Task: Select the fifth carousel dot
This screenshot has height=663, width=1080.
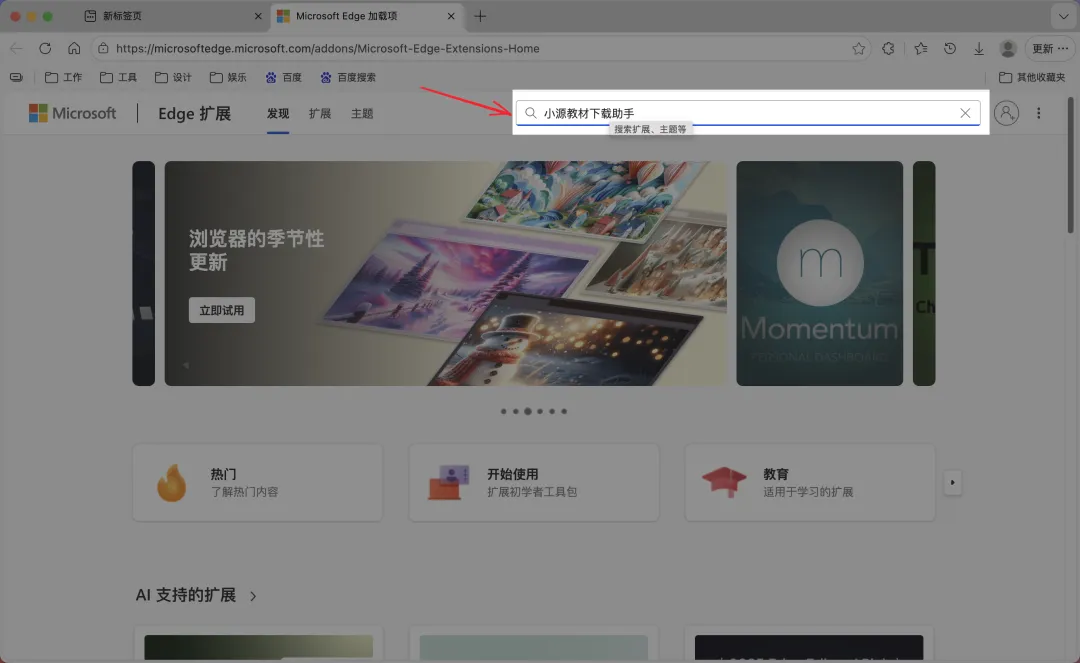Action: [x=552, y=411]
